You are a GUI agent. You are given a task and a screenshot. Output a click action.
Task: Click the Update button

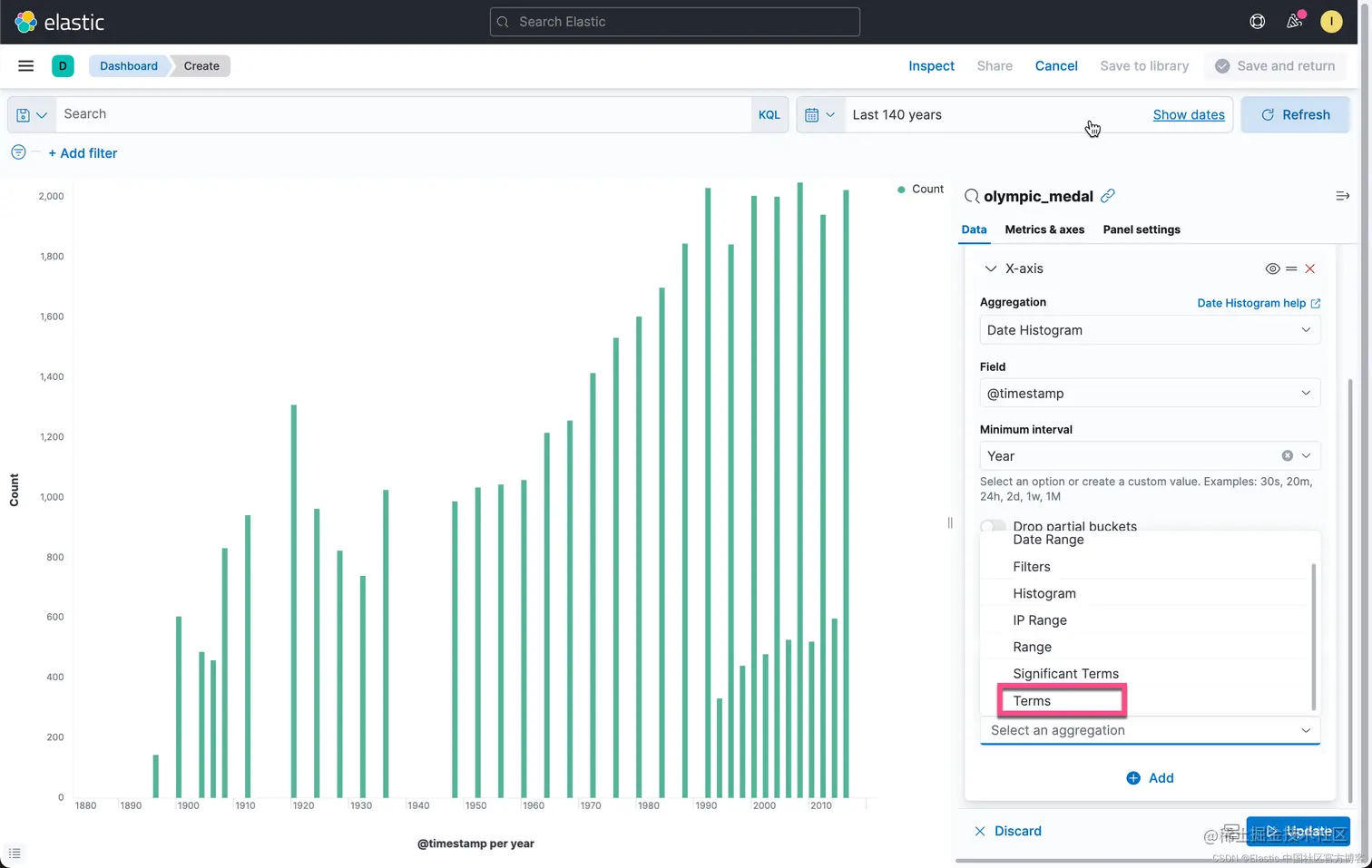(x=1298, y=831)
